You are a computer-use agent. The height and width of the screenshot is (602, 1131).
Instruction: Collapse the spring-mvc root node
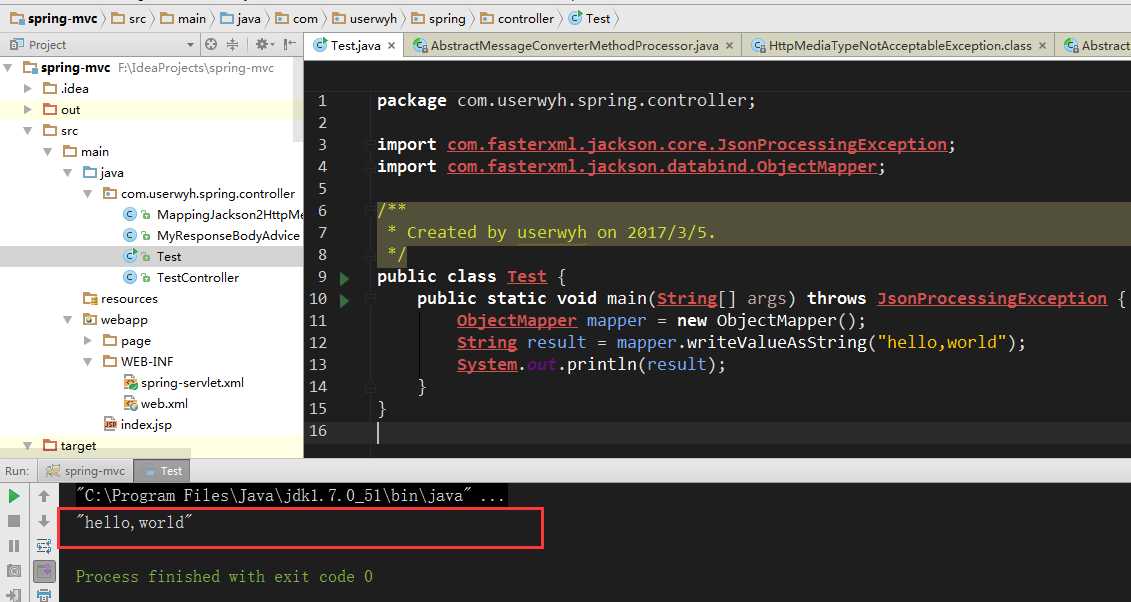click(x=9, y=68)
